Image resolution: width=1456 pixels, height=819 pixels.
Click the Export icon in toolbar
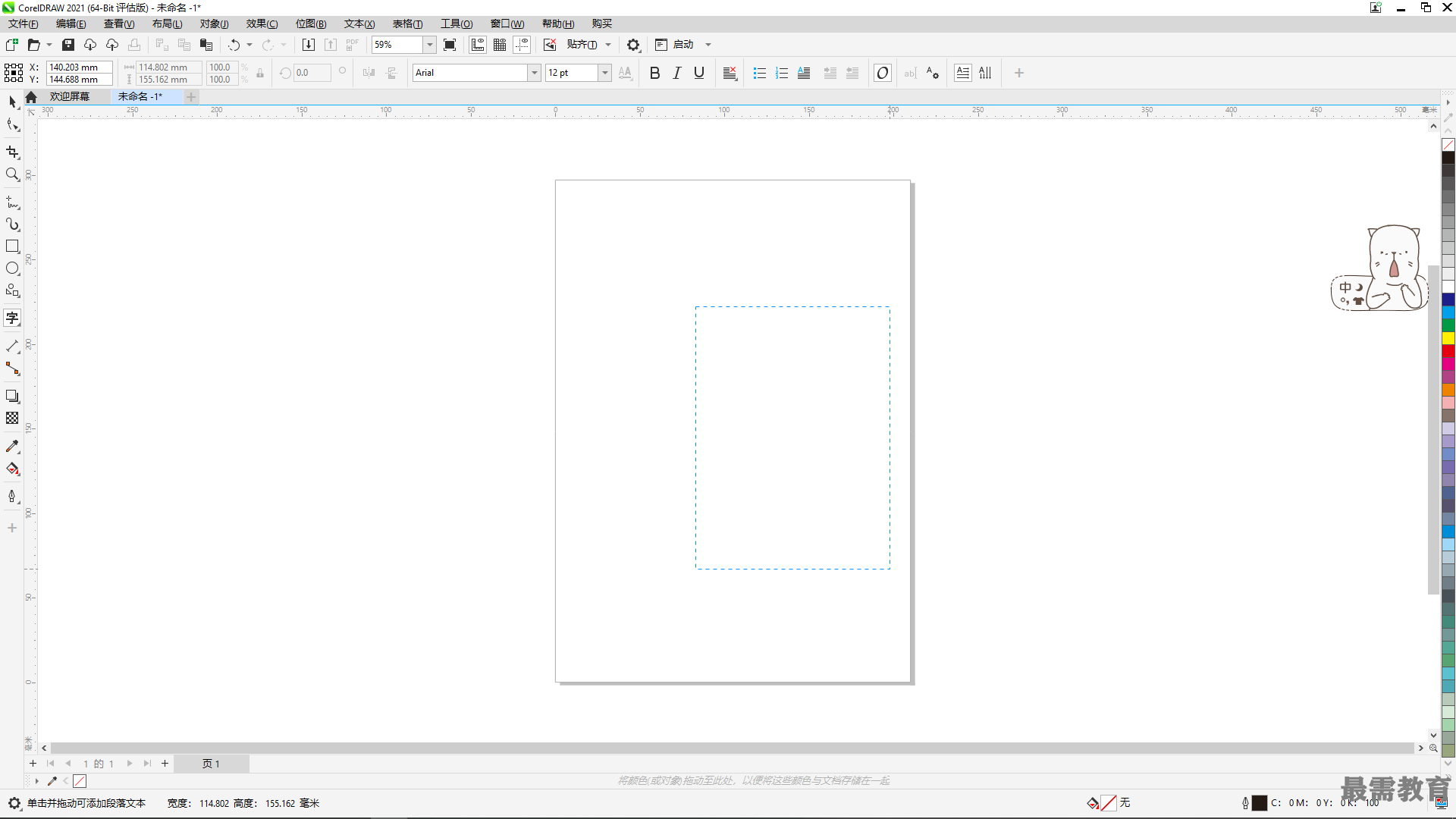pos(331,45)
